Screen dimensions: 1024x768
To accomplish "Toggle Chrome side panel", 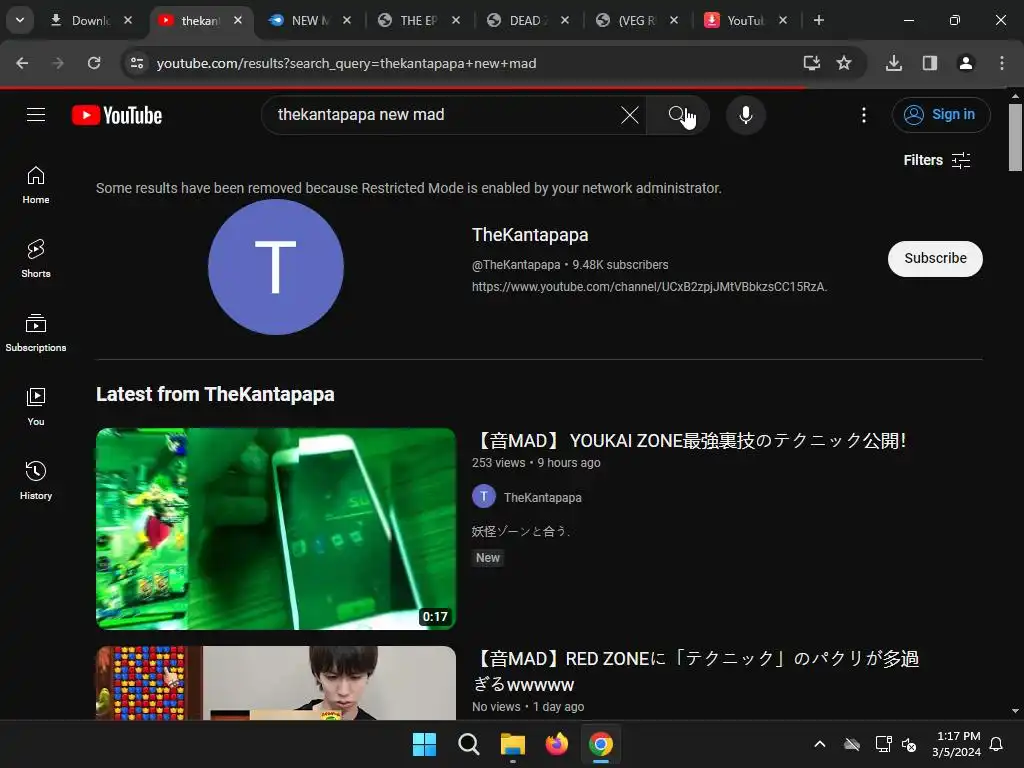I will 929,63.
